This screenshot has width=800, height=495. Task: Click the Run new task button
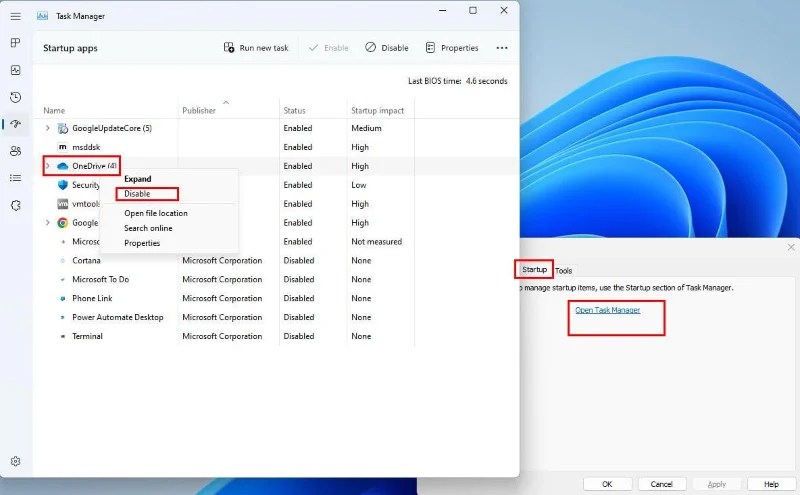(x=256, y=48)
